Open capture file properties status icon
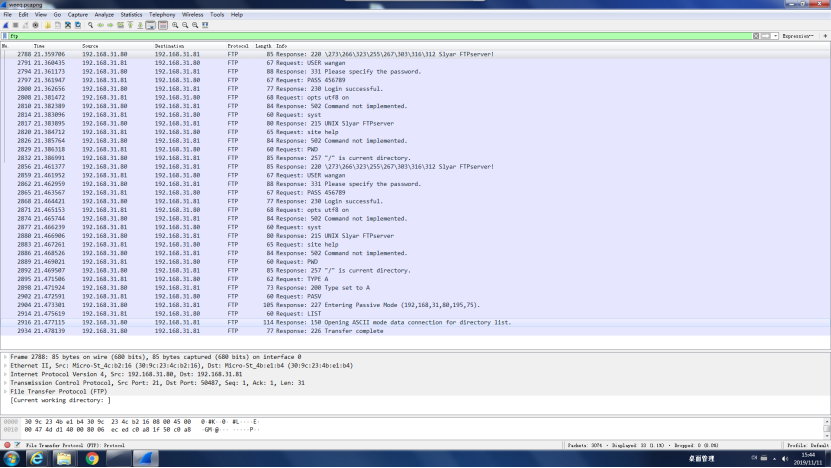This screenshot has width=831, height=468. [x=17, y=445]
